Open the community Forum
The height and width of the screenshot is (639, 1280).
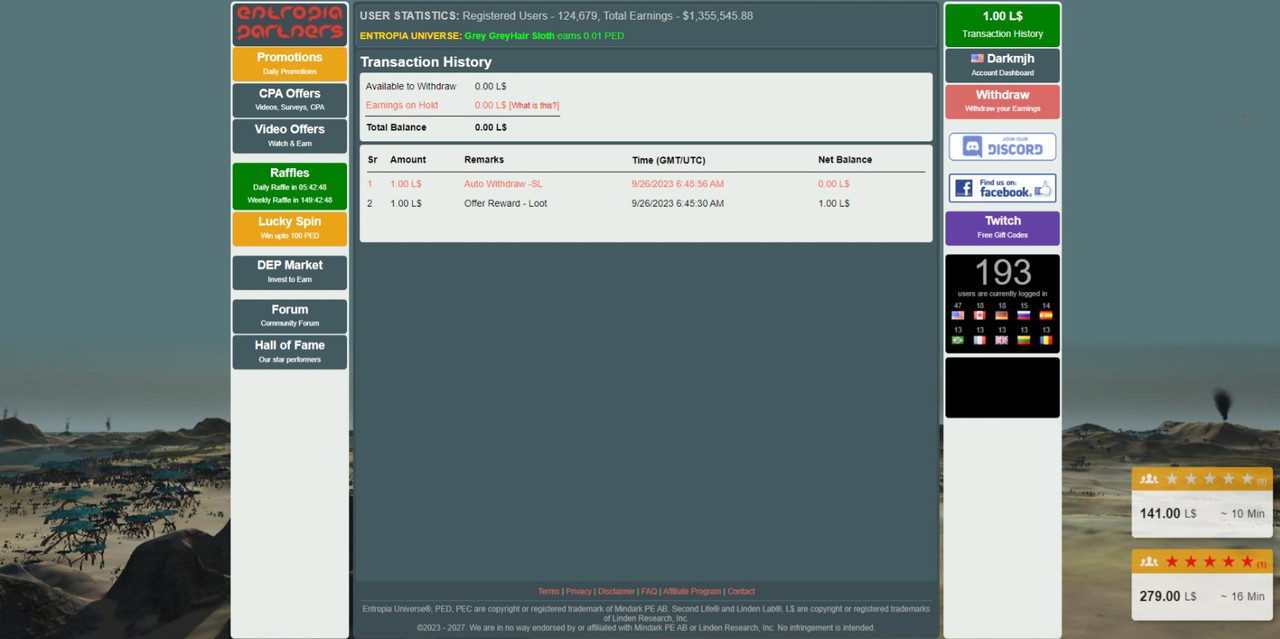tap(290, 316)
